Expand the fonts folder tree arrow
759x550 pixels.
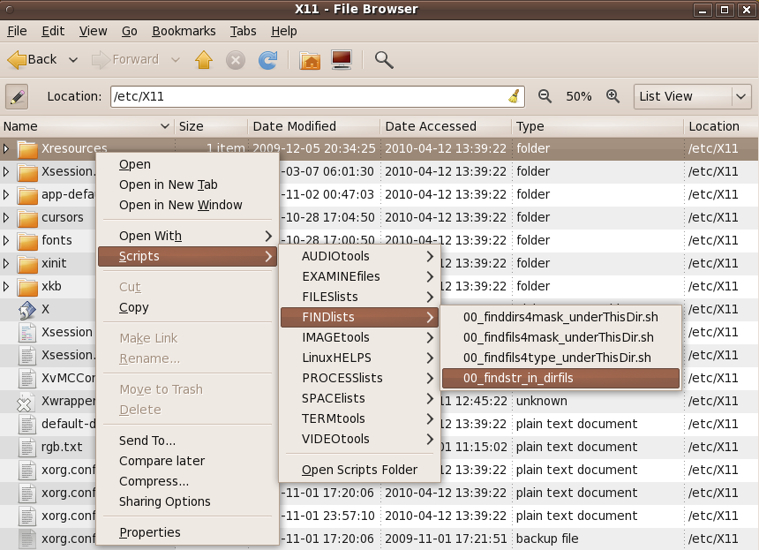[7, 241]
